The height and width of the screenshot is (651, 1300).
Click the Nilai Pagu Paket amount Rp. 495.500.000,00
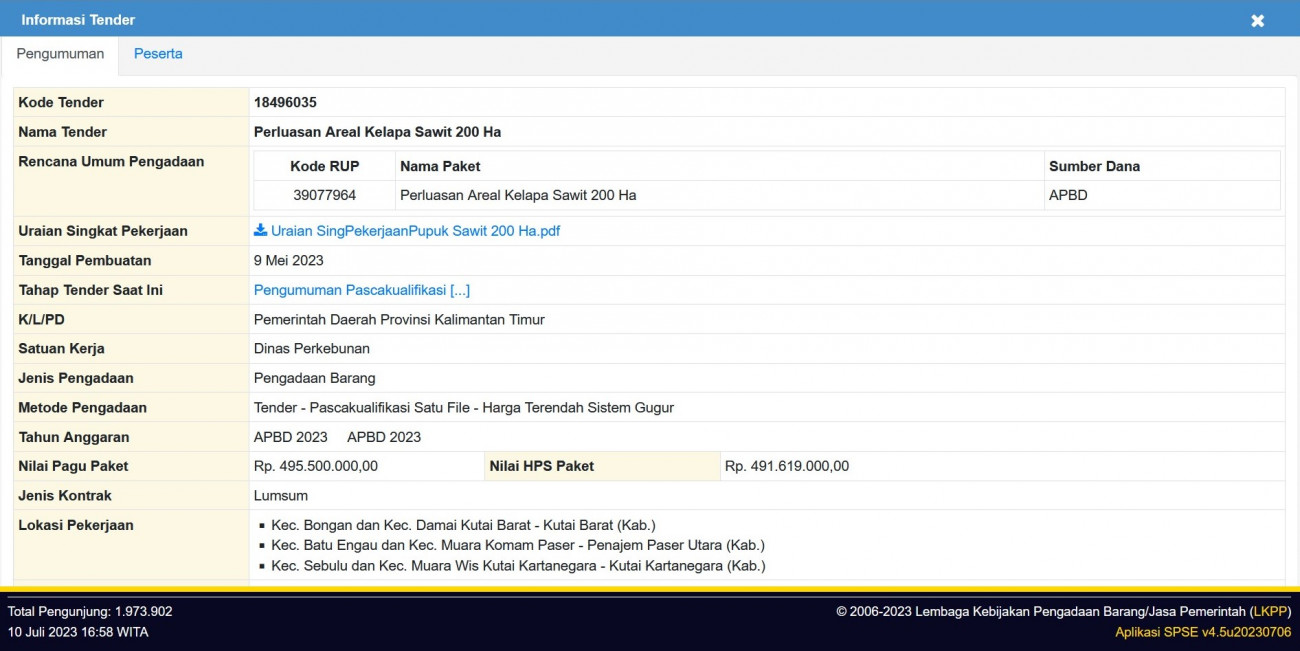pos(316,466)
